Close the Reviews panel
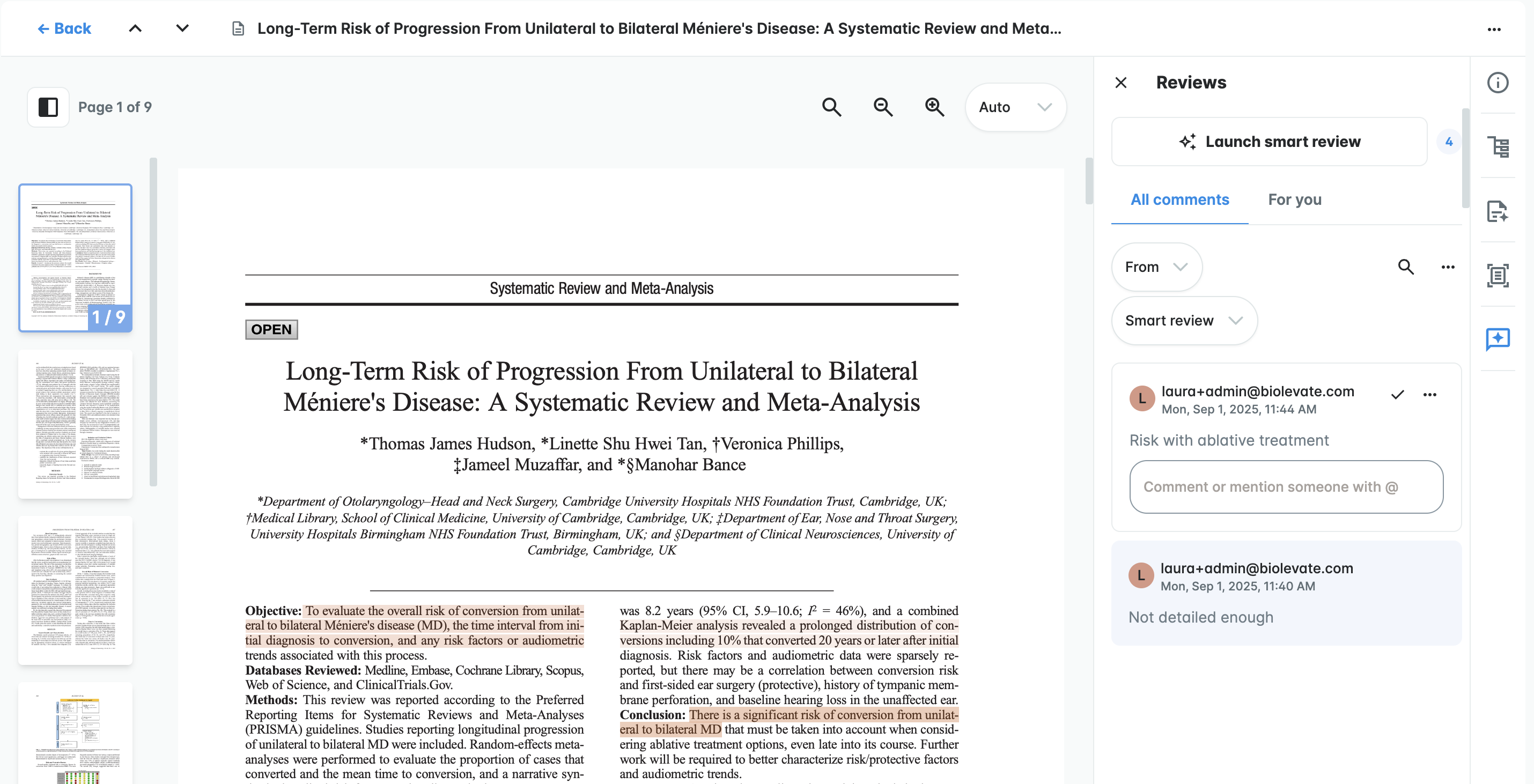Screen dimensions: 1534x784 [x=1120, y=83]
